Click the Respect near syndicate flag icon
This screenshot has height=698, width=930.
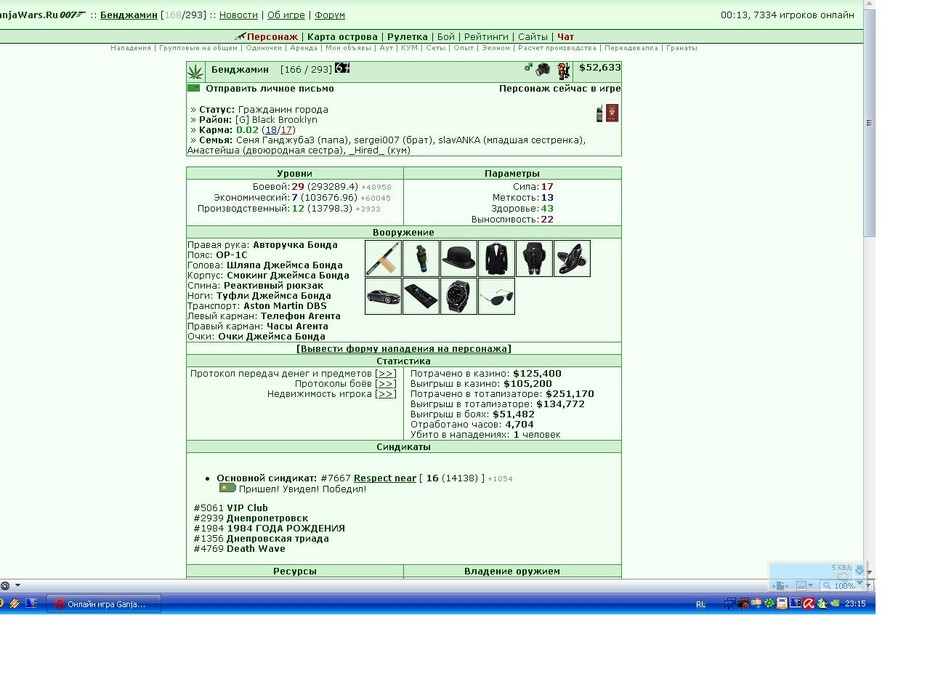(x=227, y=488)
